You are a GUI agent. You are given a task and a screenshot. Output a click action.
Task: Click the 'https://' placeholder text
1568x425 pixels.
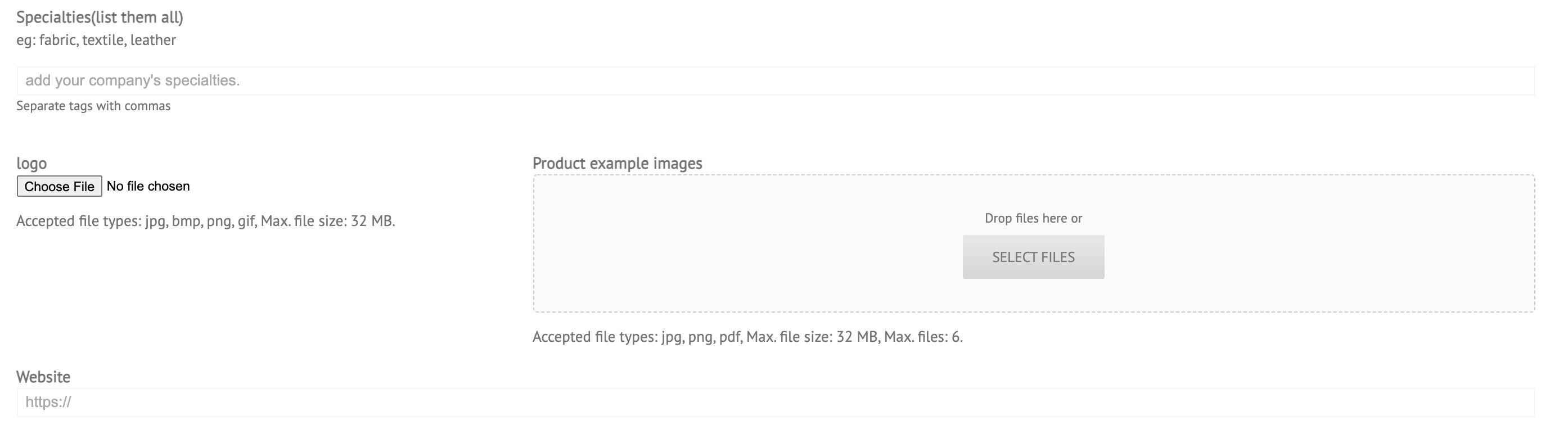click(x=49, y=403)
